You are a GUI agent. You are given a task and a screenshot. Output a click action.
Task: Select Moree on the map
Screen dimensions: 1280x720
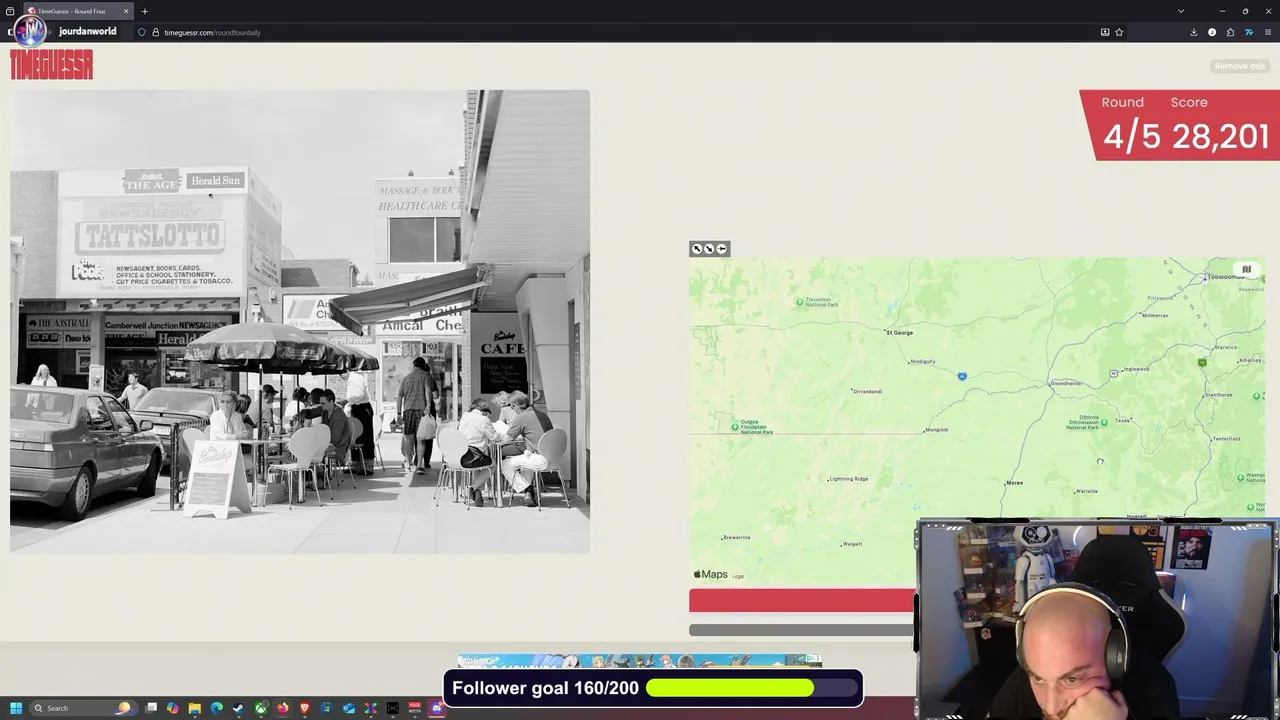point(1014,483)
